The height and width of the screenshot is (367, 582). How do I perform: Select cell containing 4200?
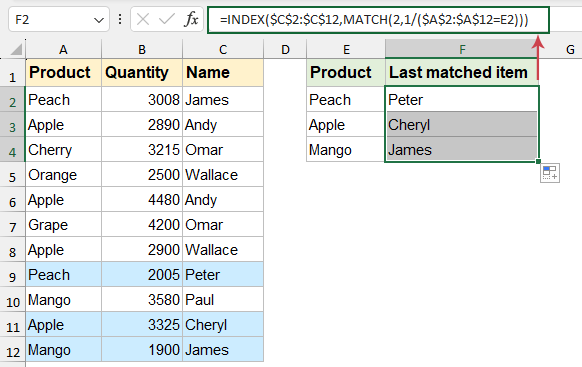pos(142,225)
